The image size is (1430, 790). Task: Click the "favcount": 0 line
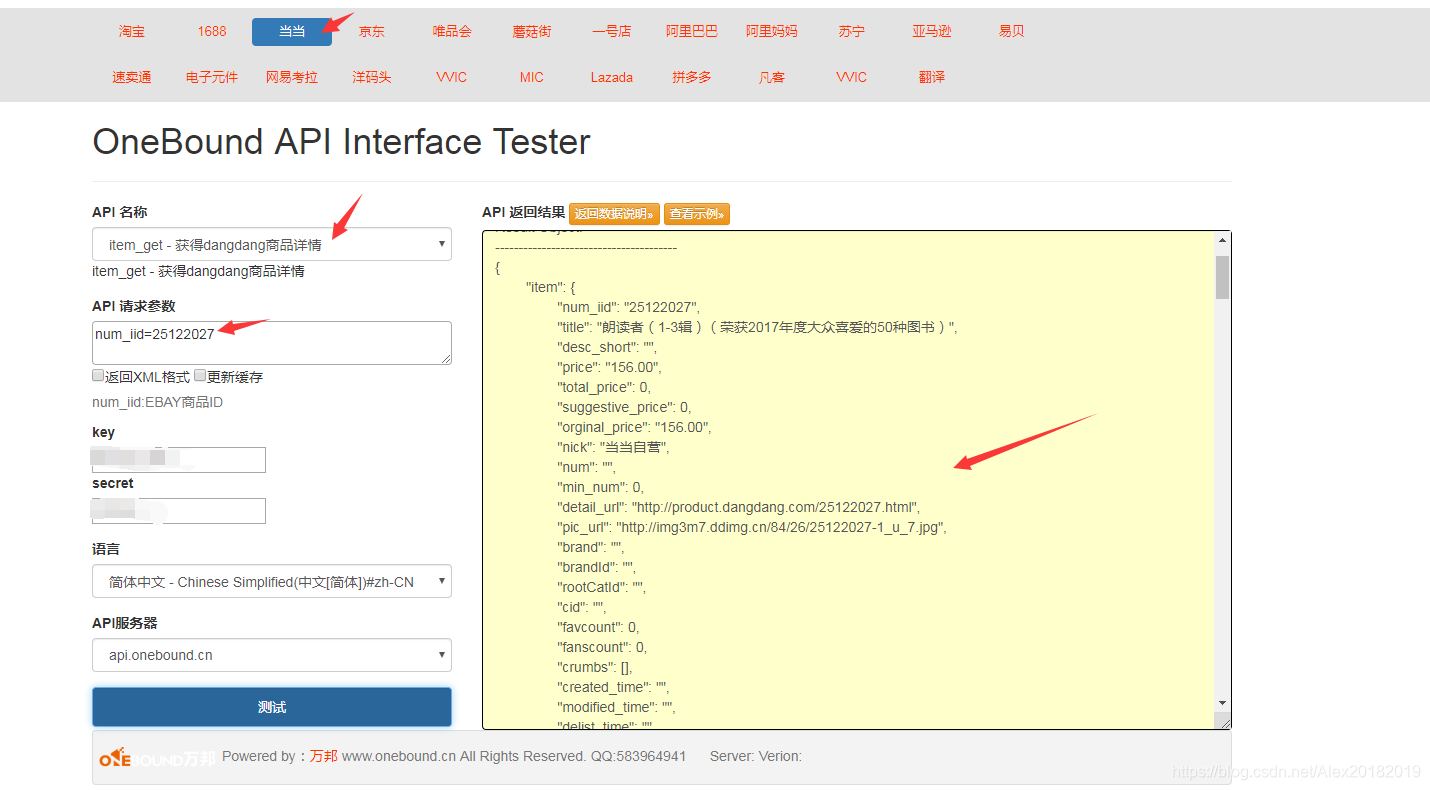point(598,627)
